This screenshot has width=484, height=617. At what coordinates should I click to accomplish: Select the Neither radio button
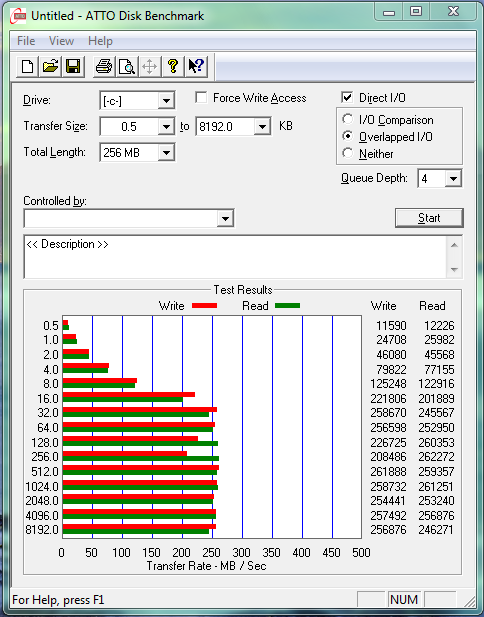click(x=347, y=153)
